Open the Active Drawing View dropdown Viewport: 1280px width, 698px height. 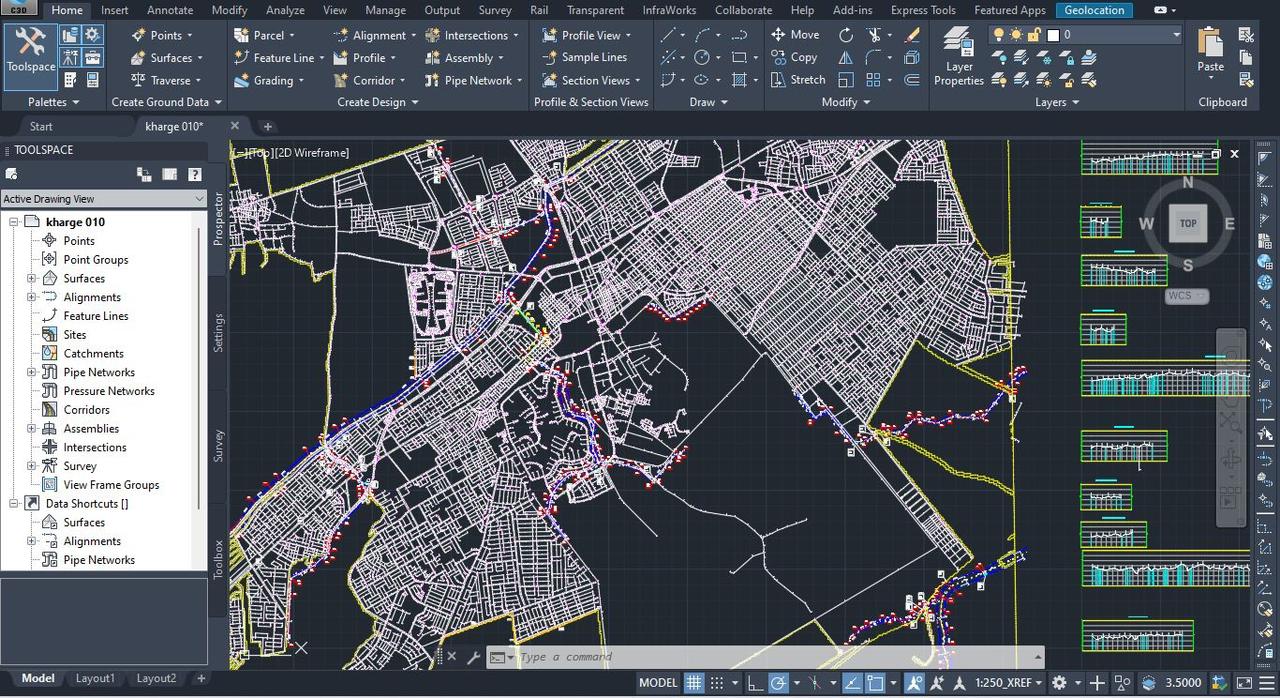click(x=196, y=199)
